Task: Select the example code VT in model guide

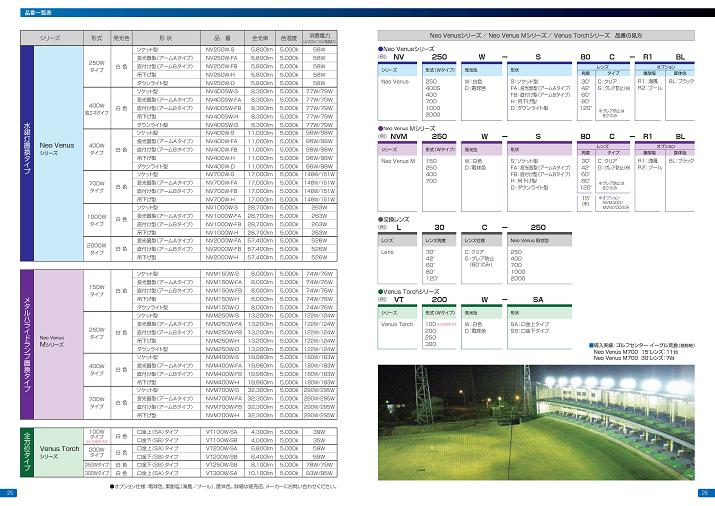Action: 399,299
